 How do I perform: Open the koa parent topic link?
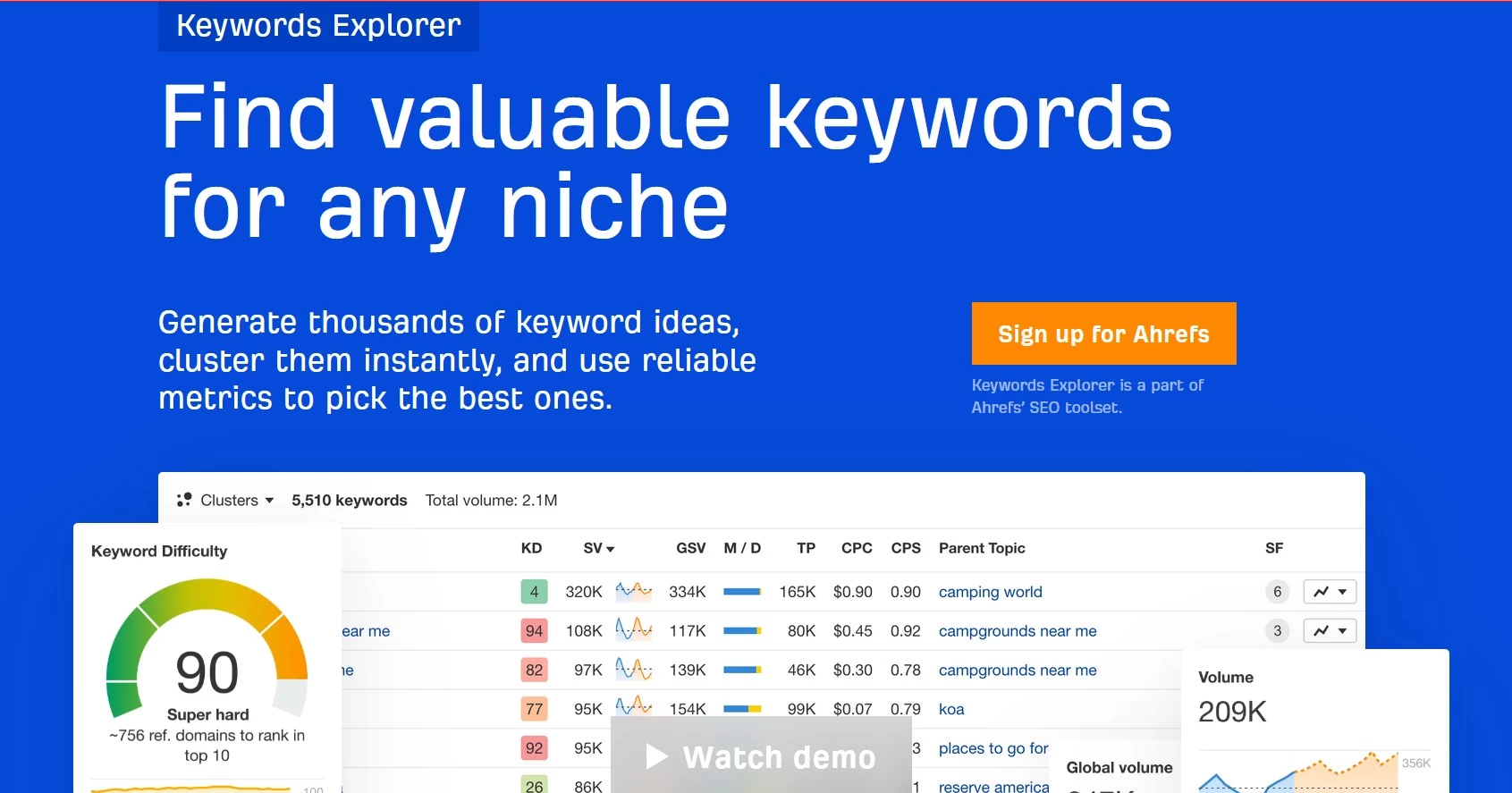pyautogui.click(x=951, y=709)
